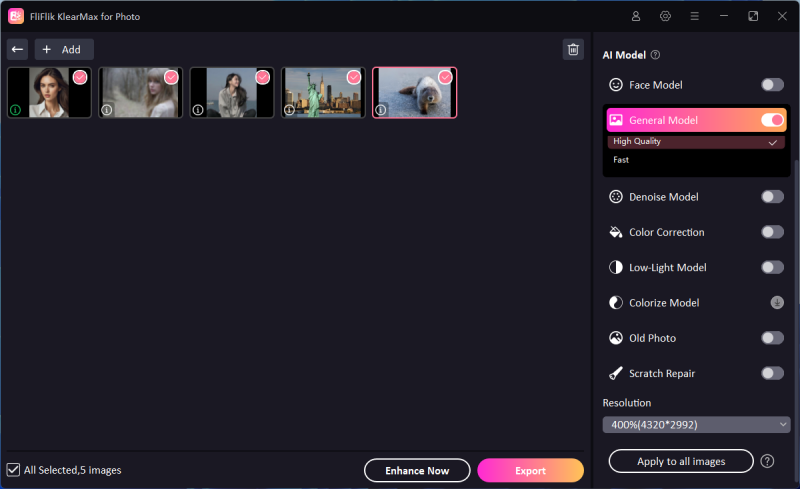The image size is (800, 489).
Task: Show info for the seal image thumbnail
Action: coord(381,110)
